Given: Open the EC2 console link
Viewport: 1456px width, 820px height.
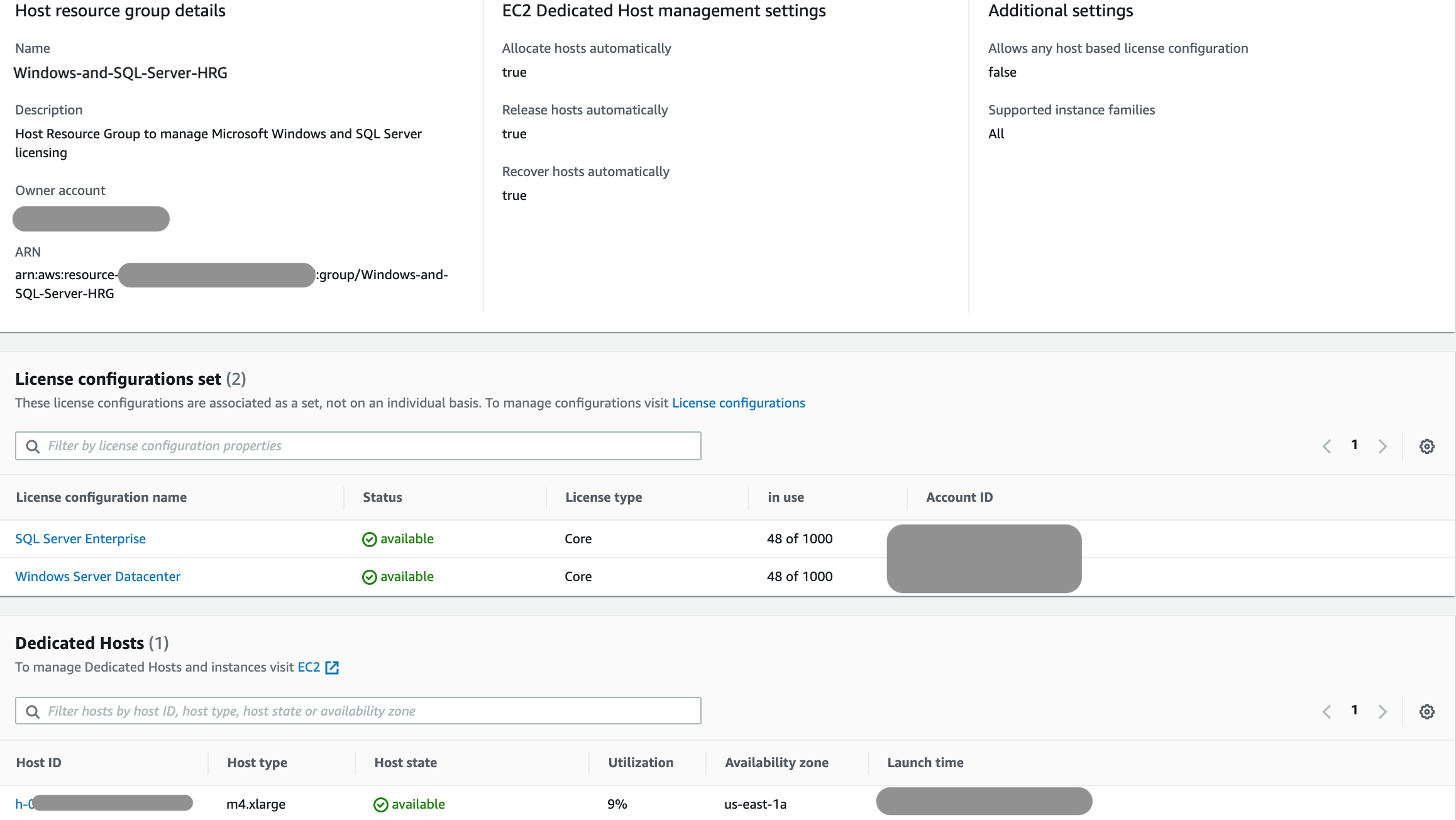Looking at the screenshot, I should pyautogui.click(x=309, y=667).
